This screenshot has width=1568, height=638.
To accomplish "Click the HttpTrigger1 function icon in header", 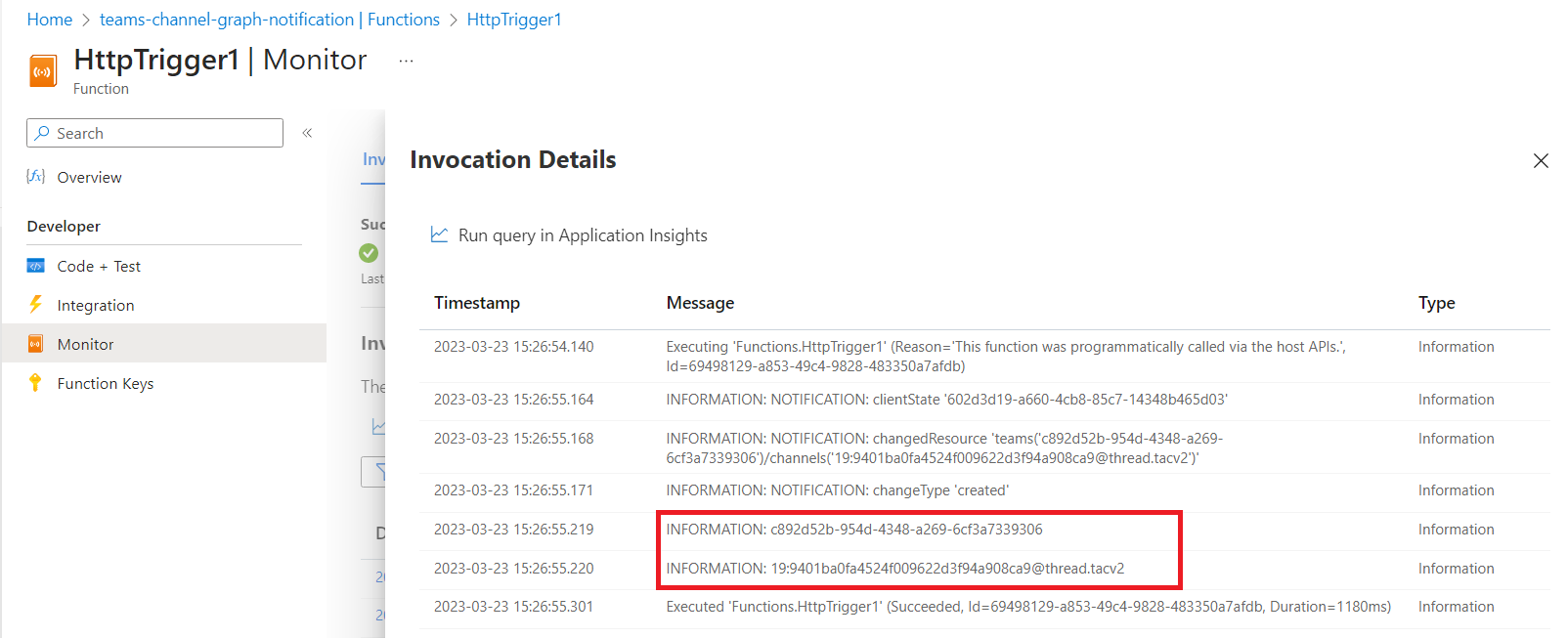I will point(43,71).
